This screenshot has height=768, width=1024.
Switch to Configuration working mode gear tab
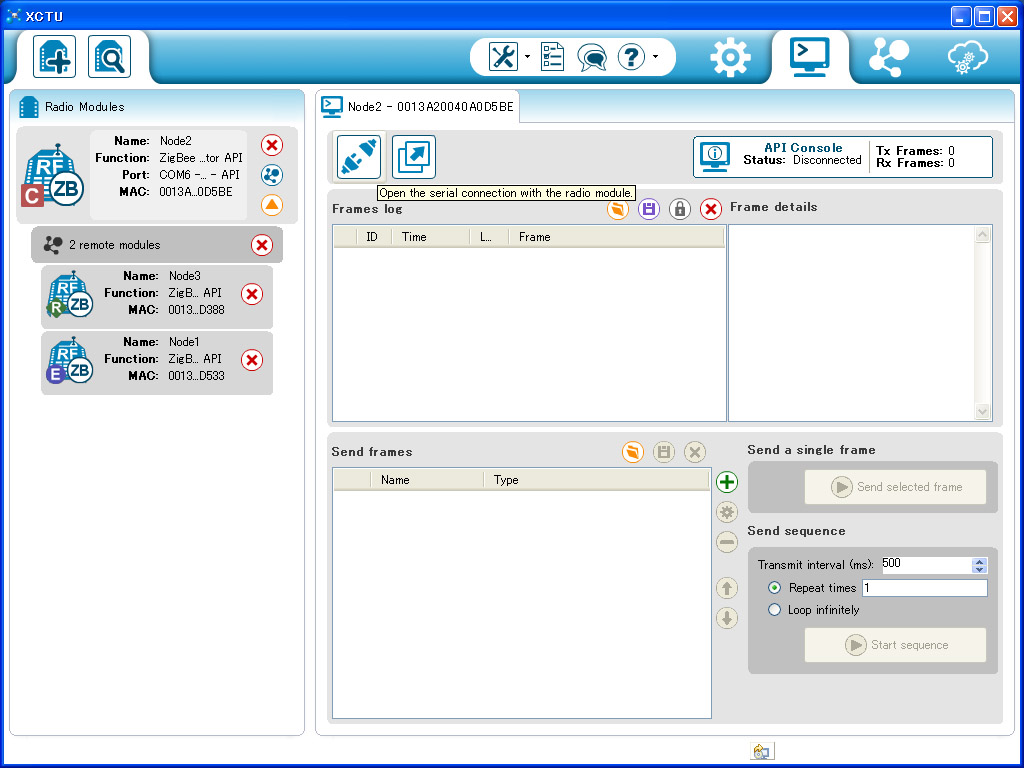tap(729, 57)
